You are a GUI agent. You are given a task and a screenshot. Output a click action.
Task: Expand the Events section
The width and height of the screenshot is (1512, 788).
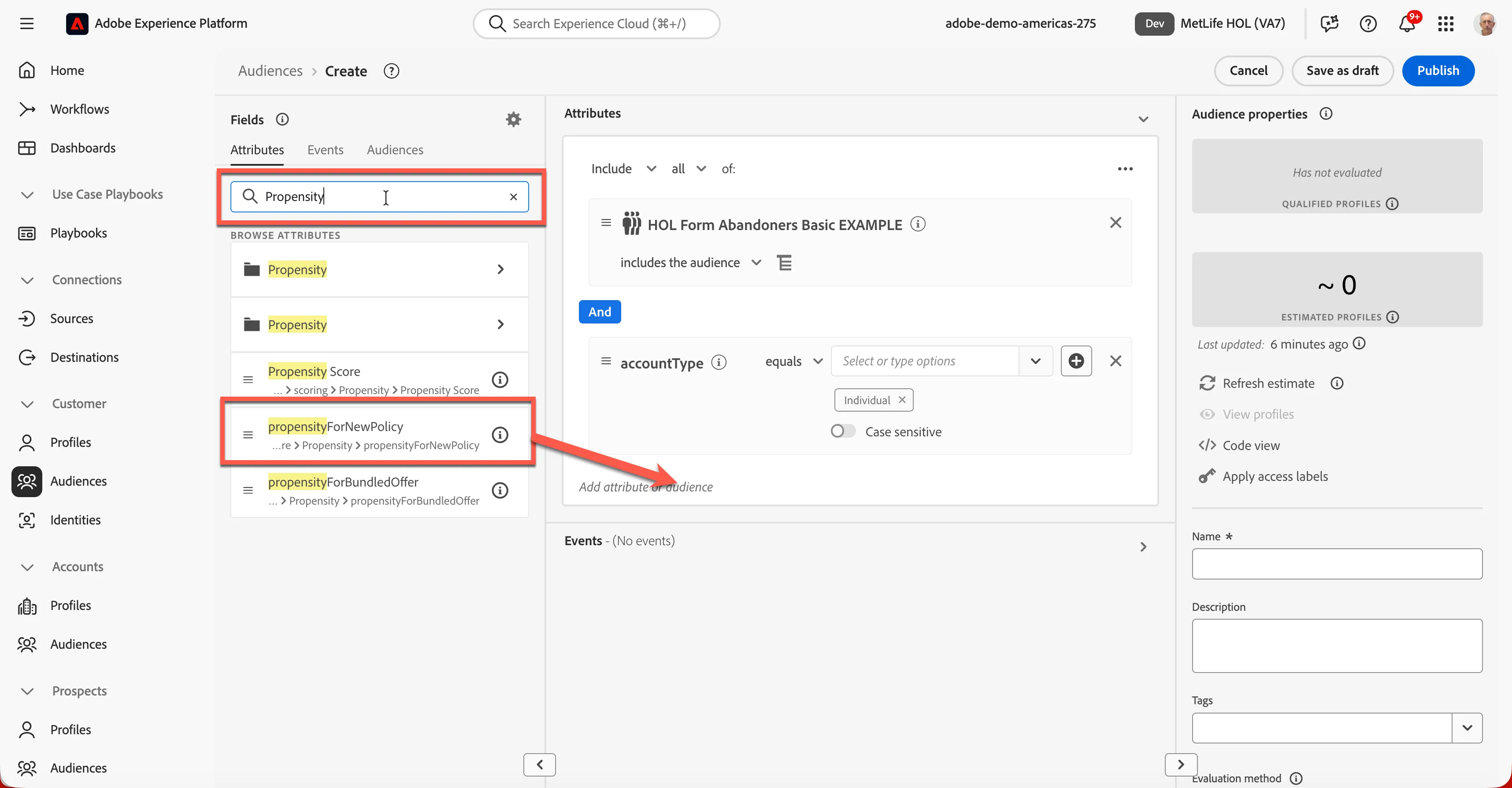[1143, 547]
